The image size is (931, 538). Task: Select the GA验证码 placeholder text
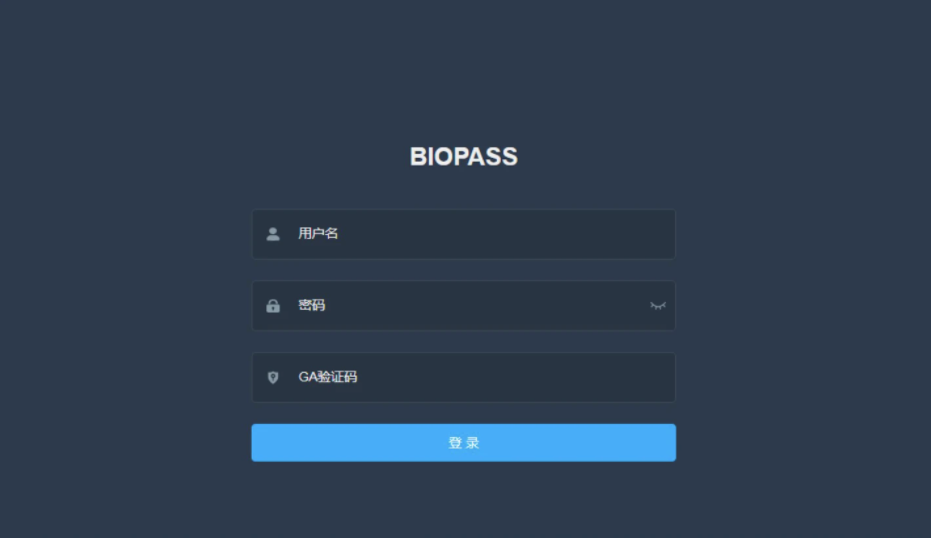pyautogui.click(x=327, y=377)
